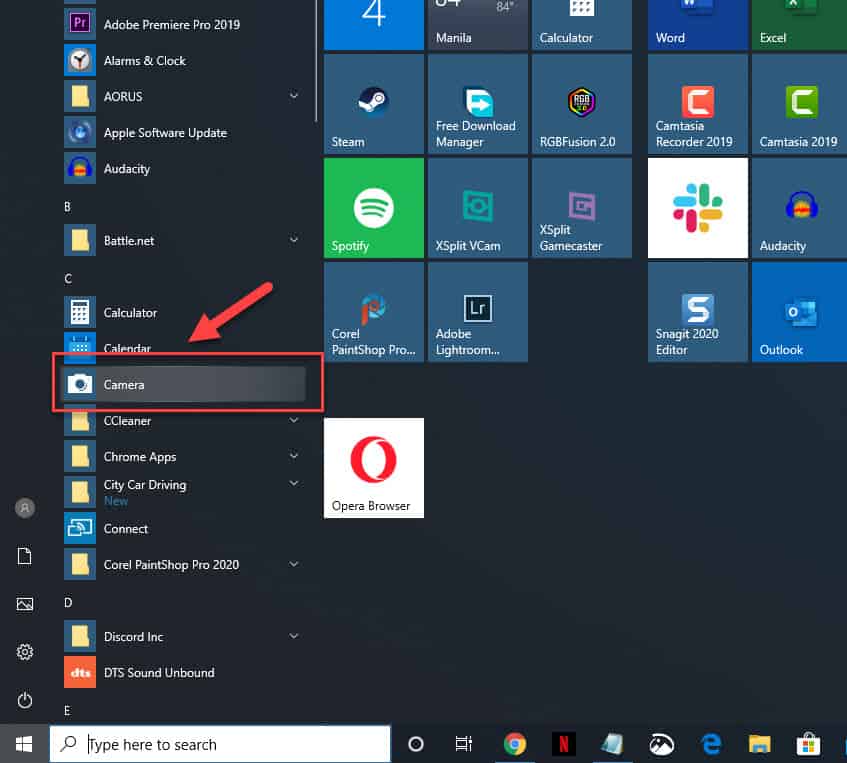Click the letter E section header
The image size is (847, 763).
pos(67,711)
